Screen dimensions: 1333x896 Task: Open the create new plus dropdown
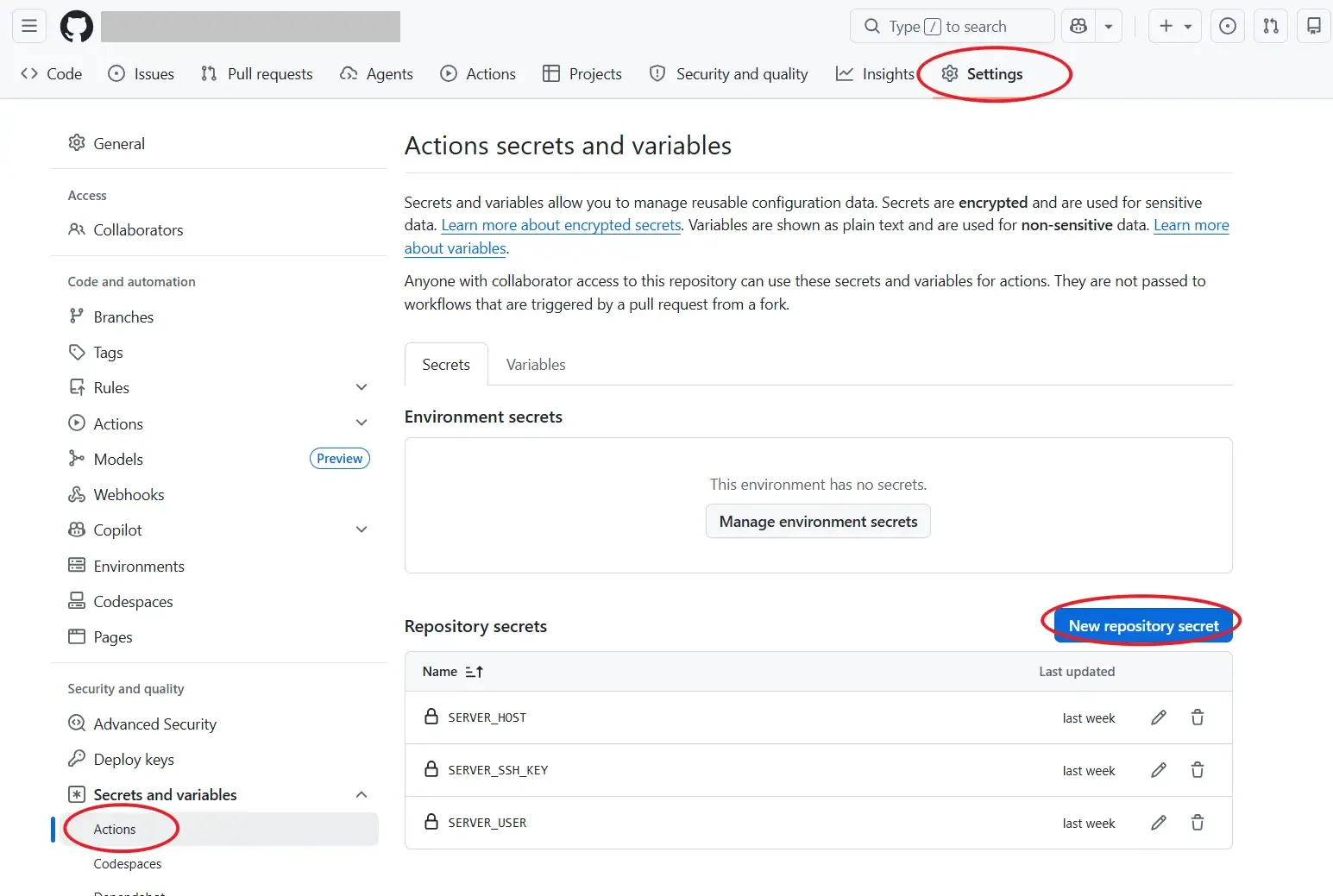click(1175, 27)
